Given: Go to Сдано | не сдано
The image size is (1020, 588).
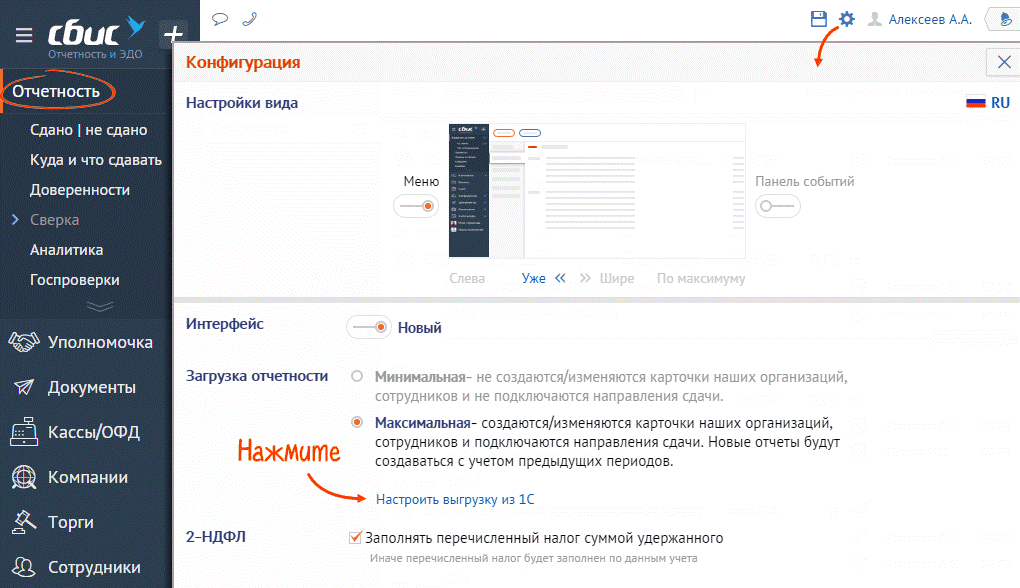Looking at the screenshot, I should 88,130.
